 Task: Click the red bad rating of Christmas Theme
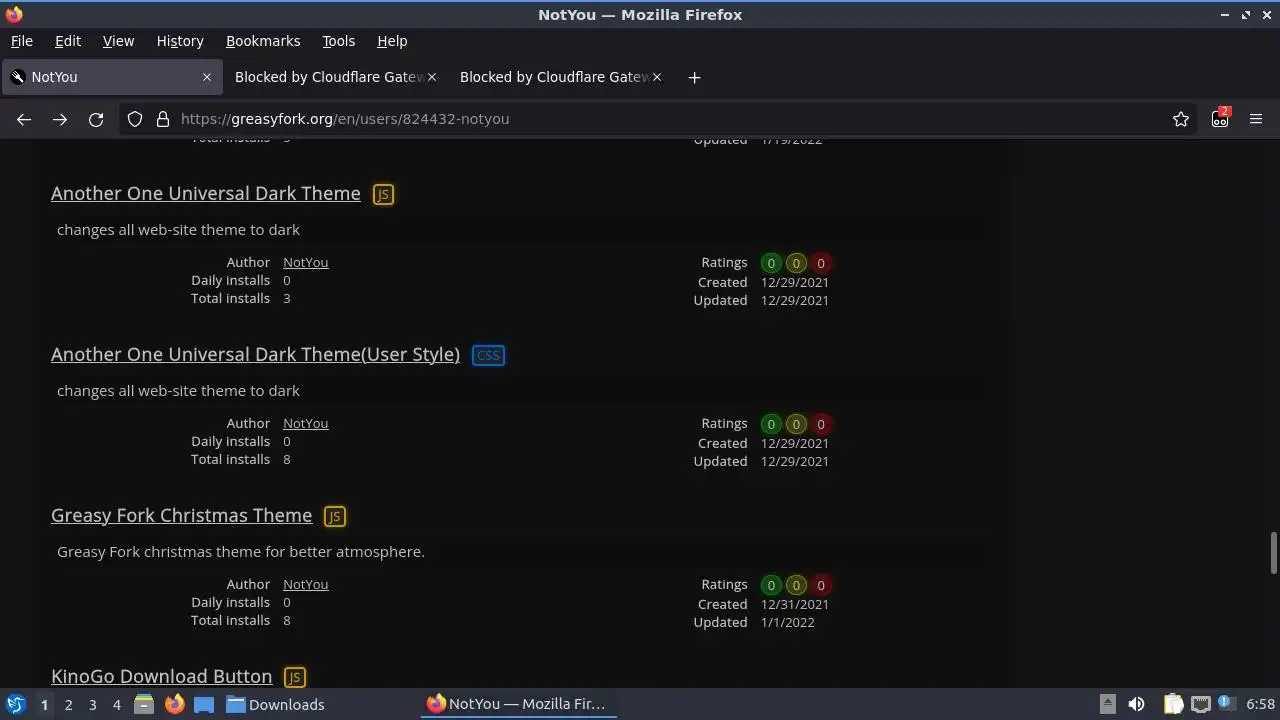[821, 585]
